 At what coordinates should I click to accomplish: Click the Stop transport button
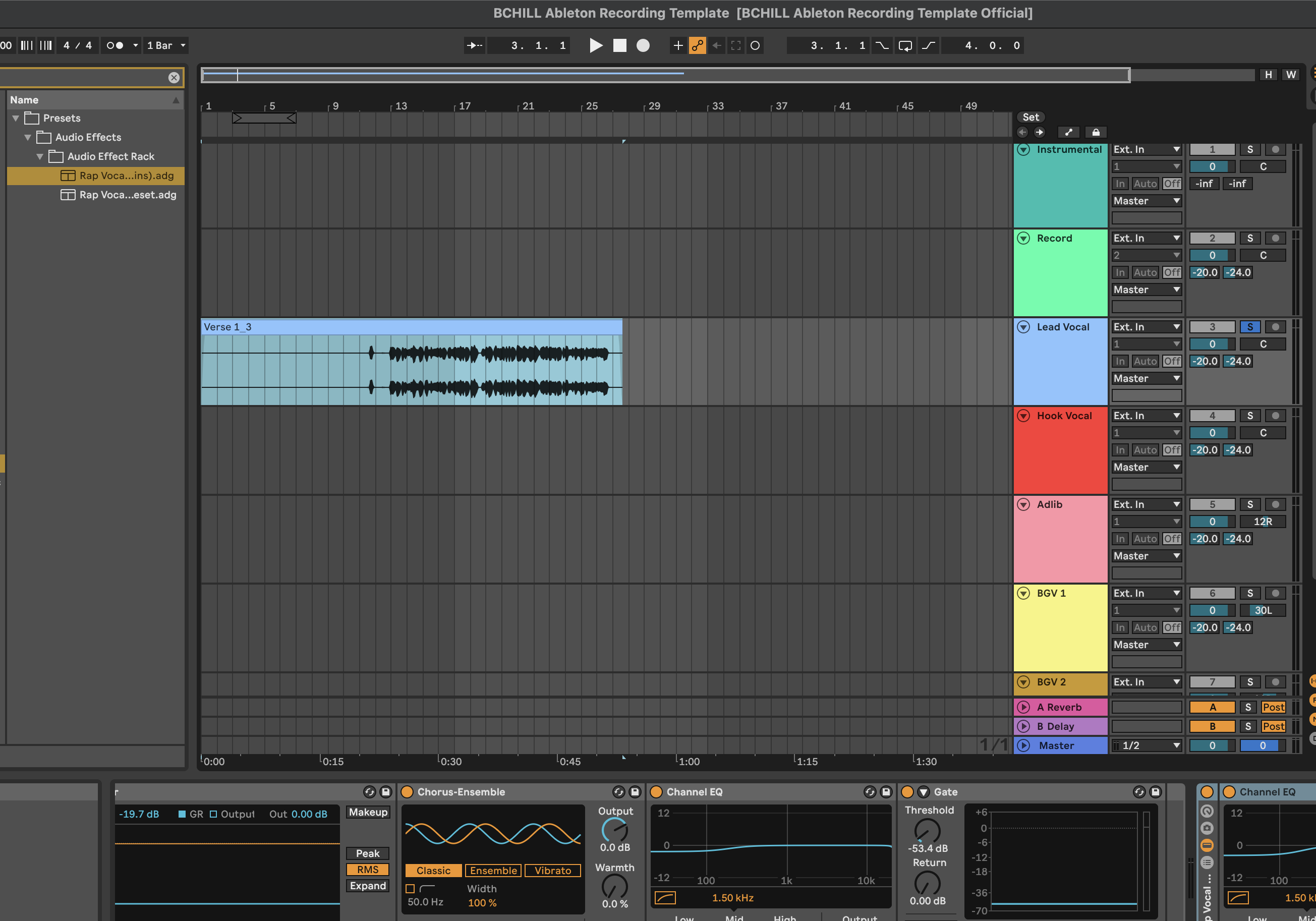[619, 45]
